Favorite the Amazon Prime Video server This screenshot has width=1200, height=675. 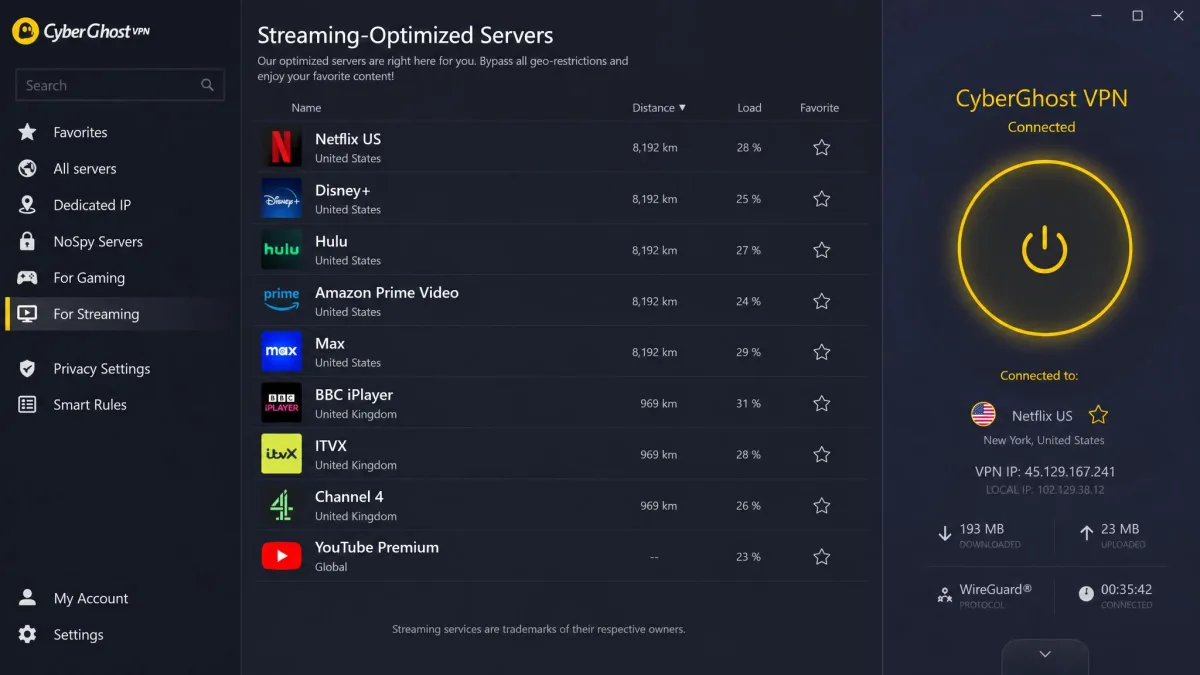[x=821, y=300]
